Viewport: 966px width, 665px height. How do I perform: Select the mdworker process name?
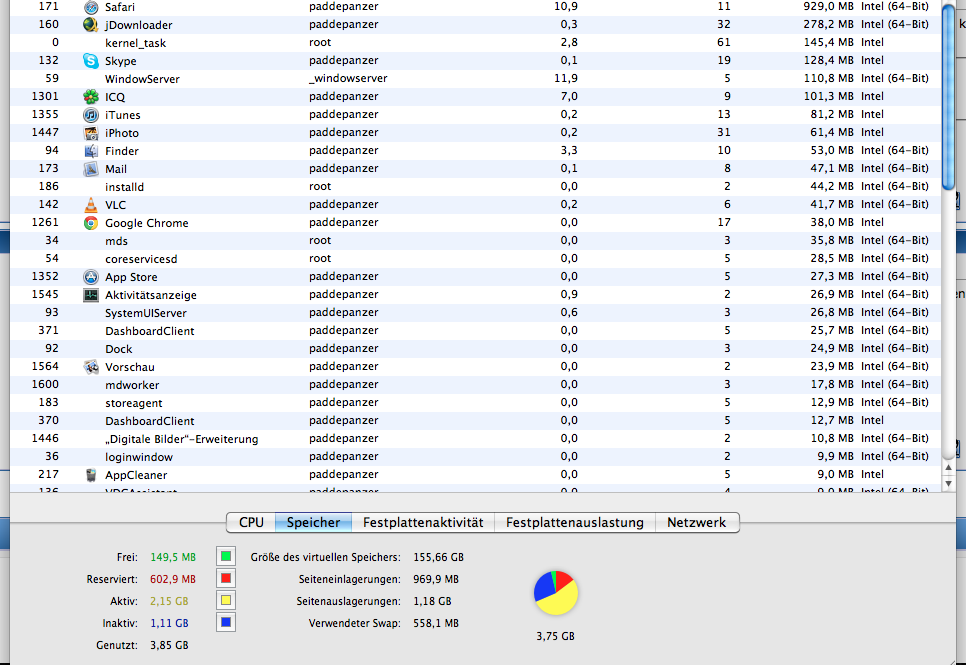[x=132, y=385]
